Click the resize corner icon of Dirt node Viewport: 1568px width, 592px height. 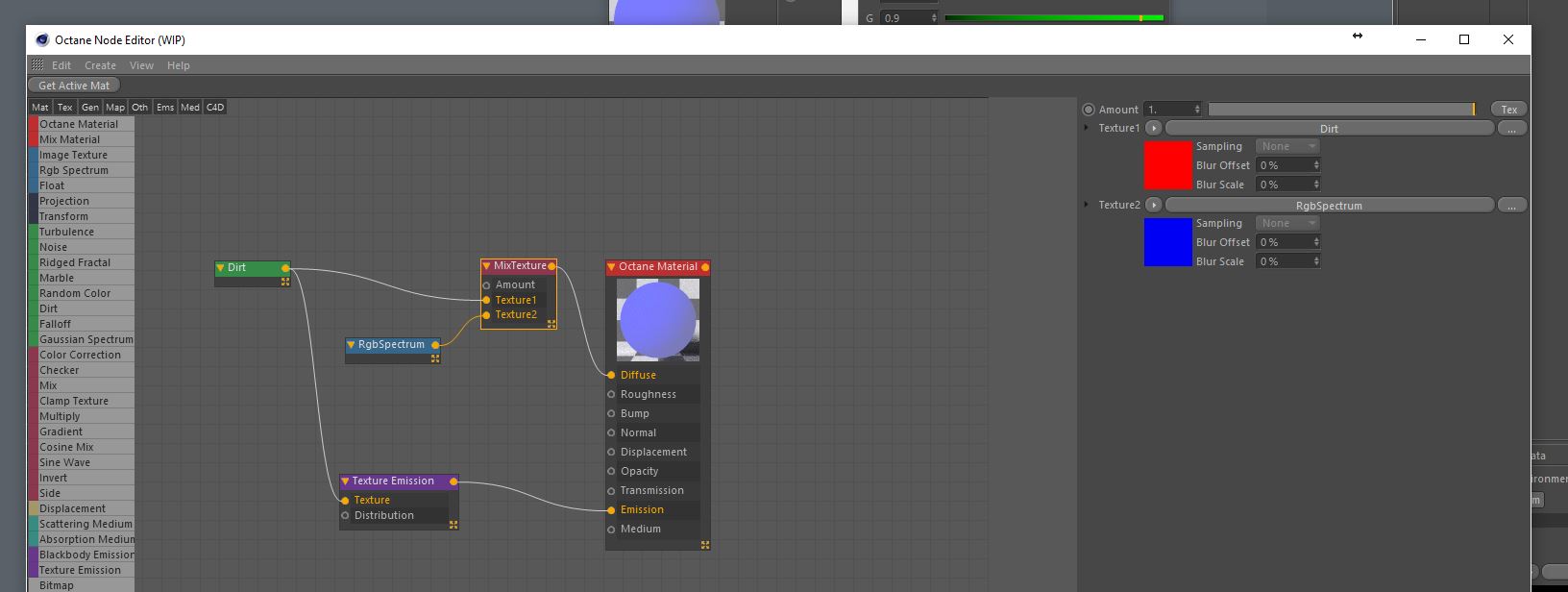coord(285,282)
